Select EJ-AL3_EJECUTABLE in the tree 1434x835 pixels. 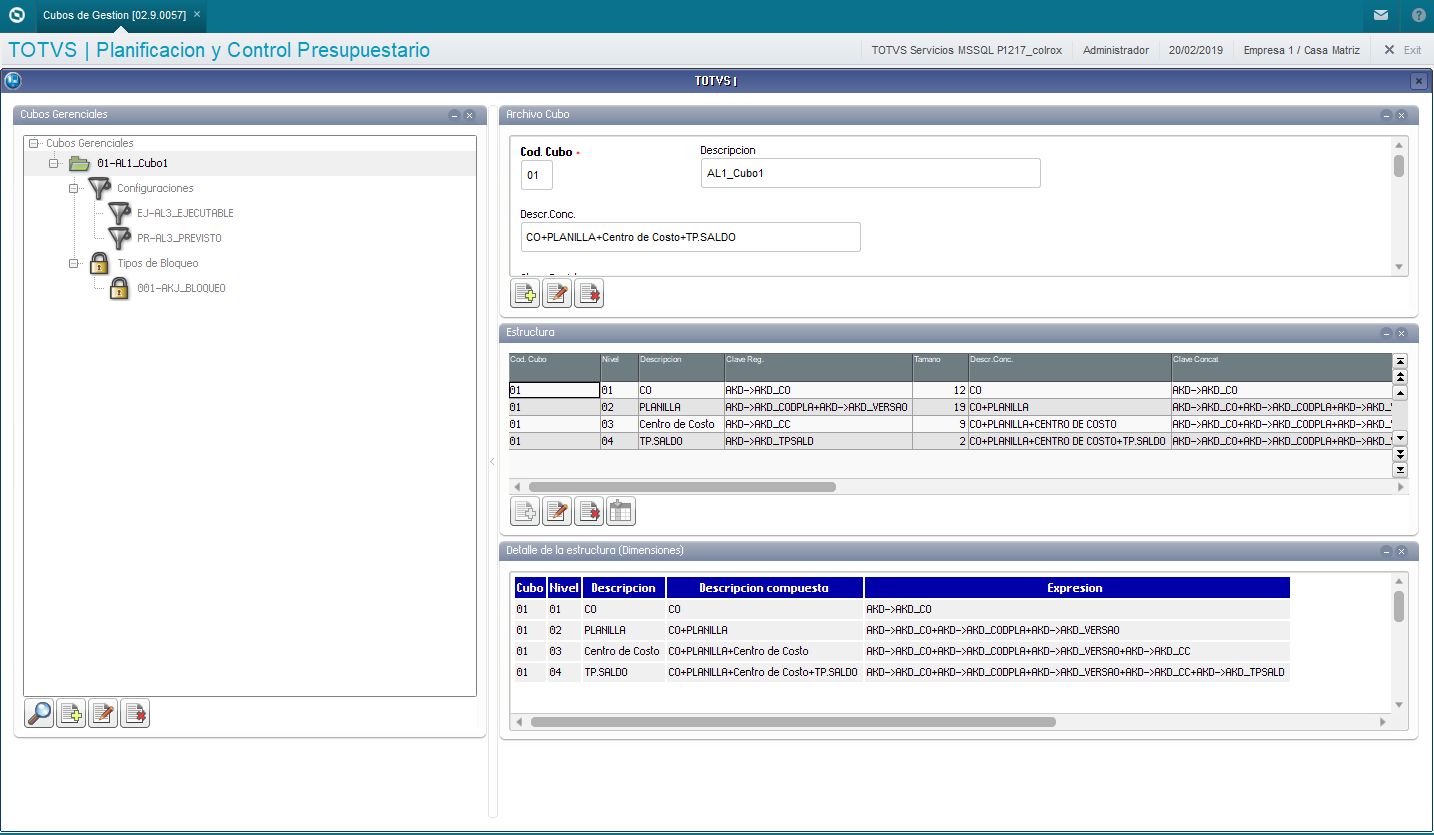(185, 213)
